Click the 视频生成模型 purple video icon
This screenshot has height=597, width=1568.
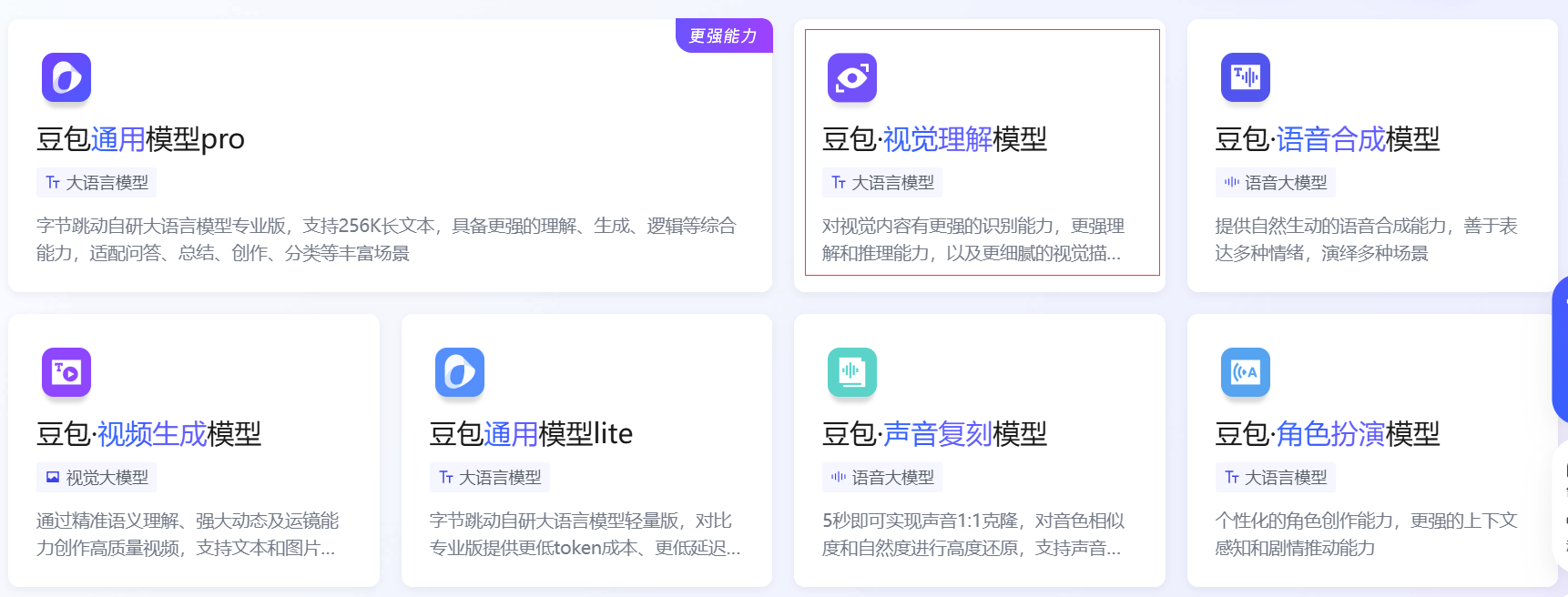[66, 372]
